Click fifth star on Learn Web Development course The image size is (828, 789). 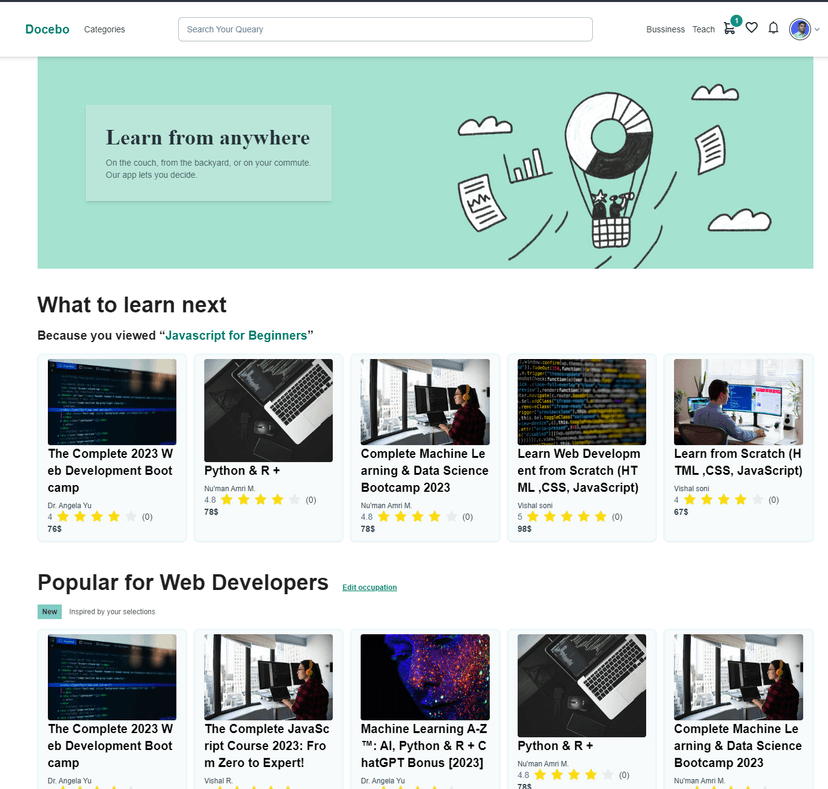601,517
